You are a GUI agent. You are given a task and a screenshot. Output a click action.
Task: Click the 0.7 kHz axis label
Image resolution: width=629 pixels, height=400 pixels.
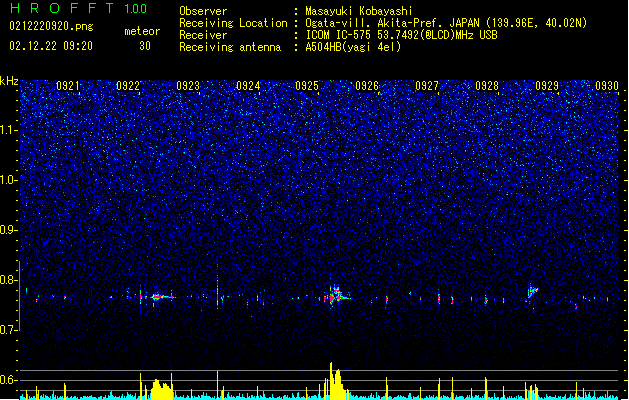(9, 330)
